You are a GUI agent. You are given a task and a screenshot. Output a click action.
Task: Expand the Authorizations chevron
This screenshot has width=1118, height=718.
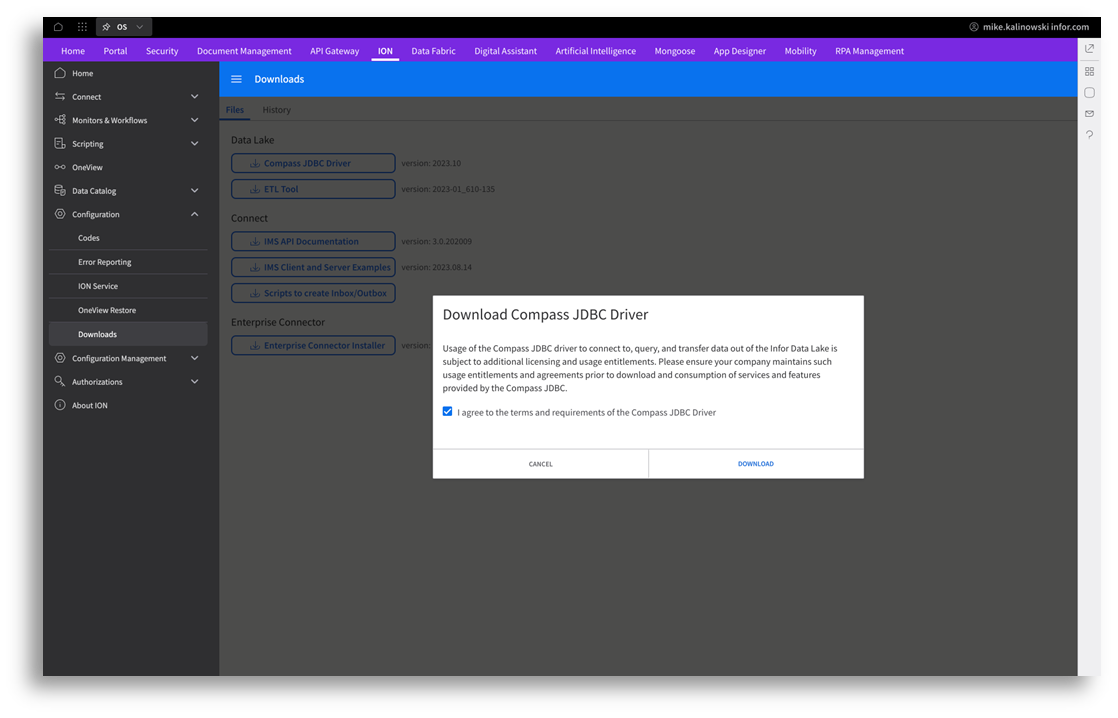[195, 381]
